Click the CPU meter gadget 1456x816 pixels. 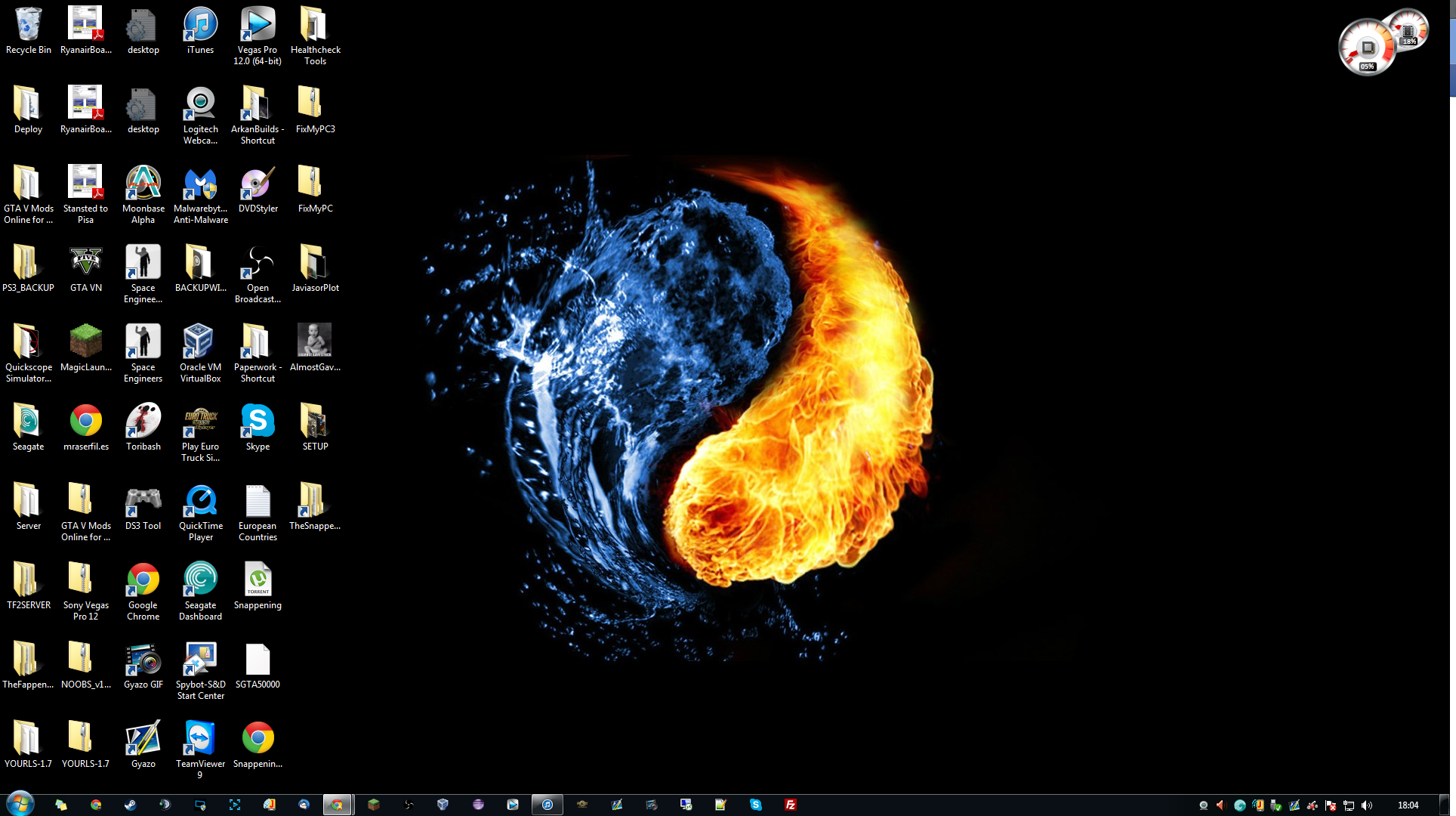(1367, 48)
